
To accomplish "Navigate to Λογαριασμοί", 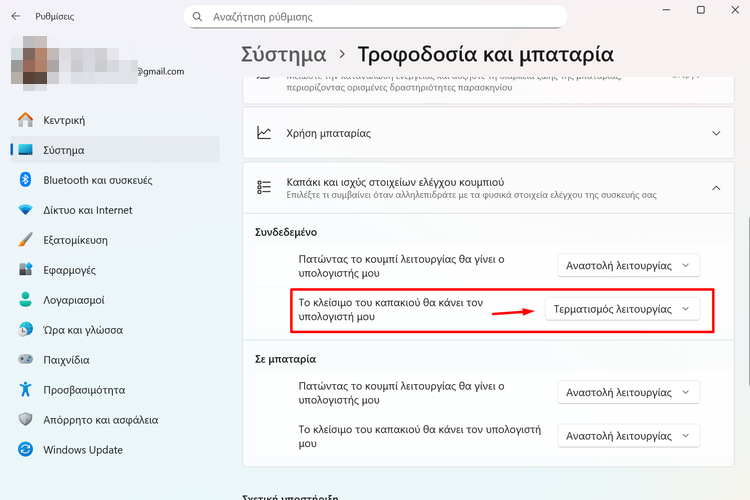I will pyautogui.click(x=115, y=300).
